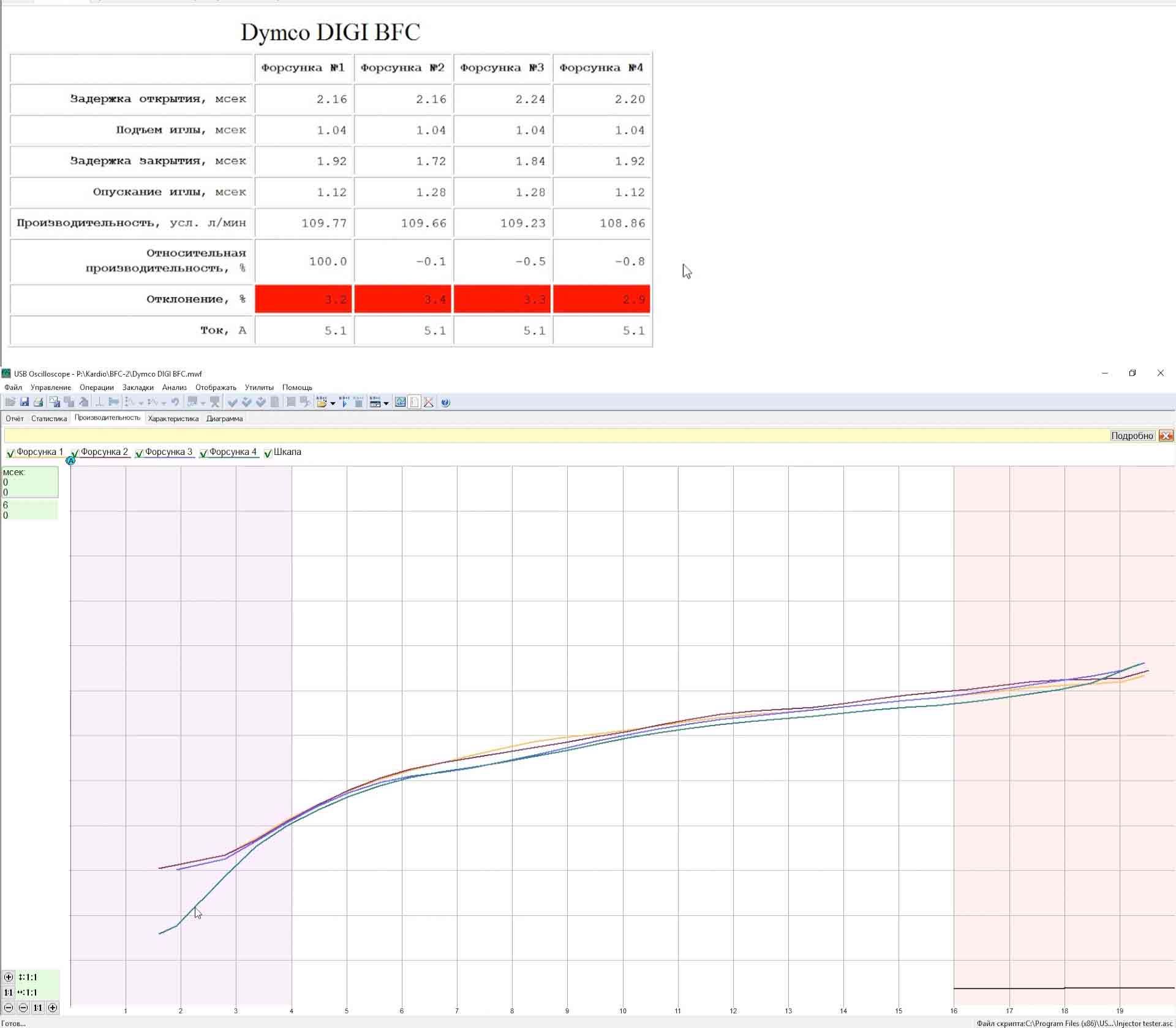Click the save picture toolbar icon
The height and width of the screenshot is (1028, 1176).
55,402
